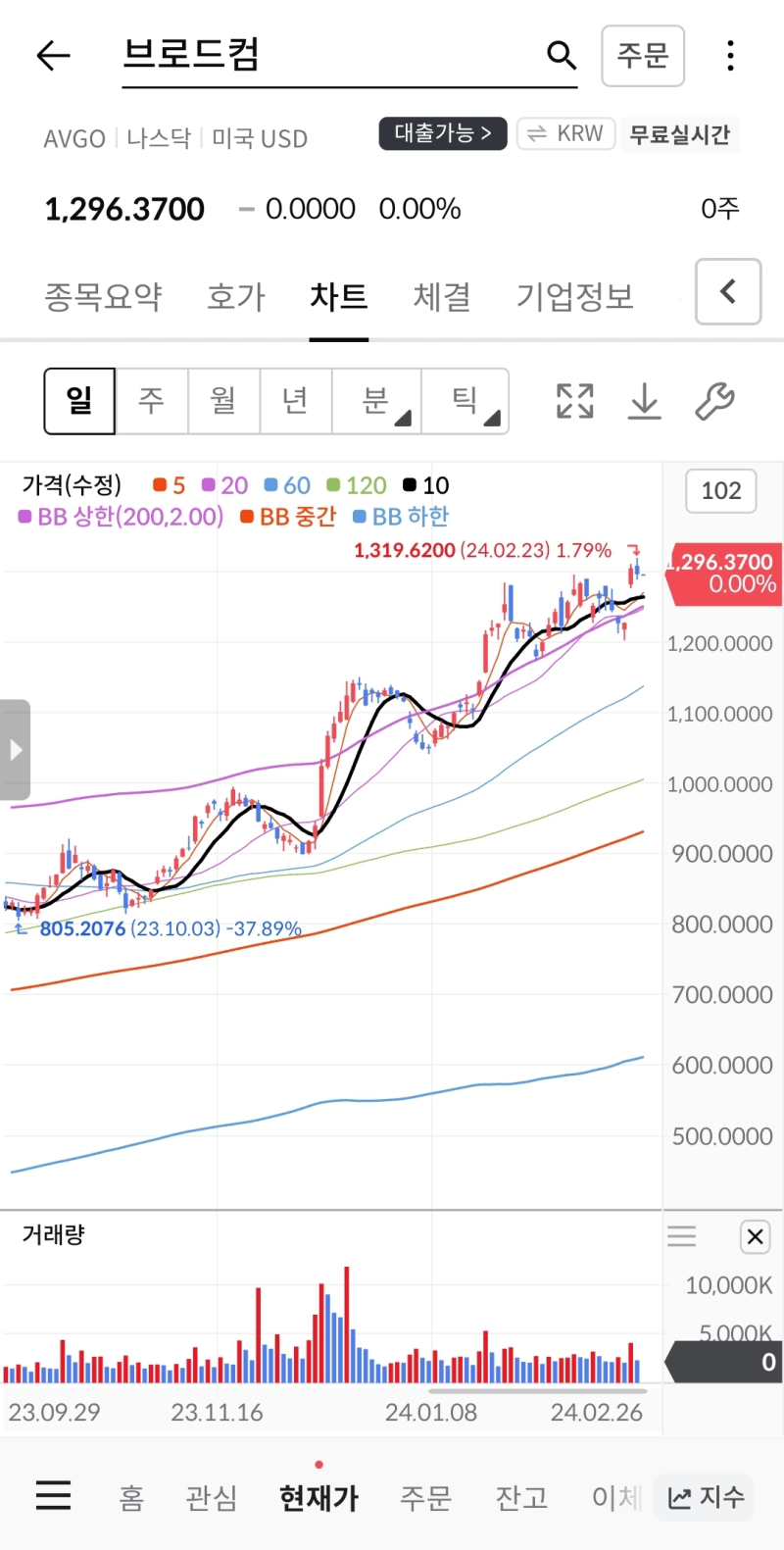
Task: Tap the 5-day moving average legend
Action: click(x=170, y=485)
